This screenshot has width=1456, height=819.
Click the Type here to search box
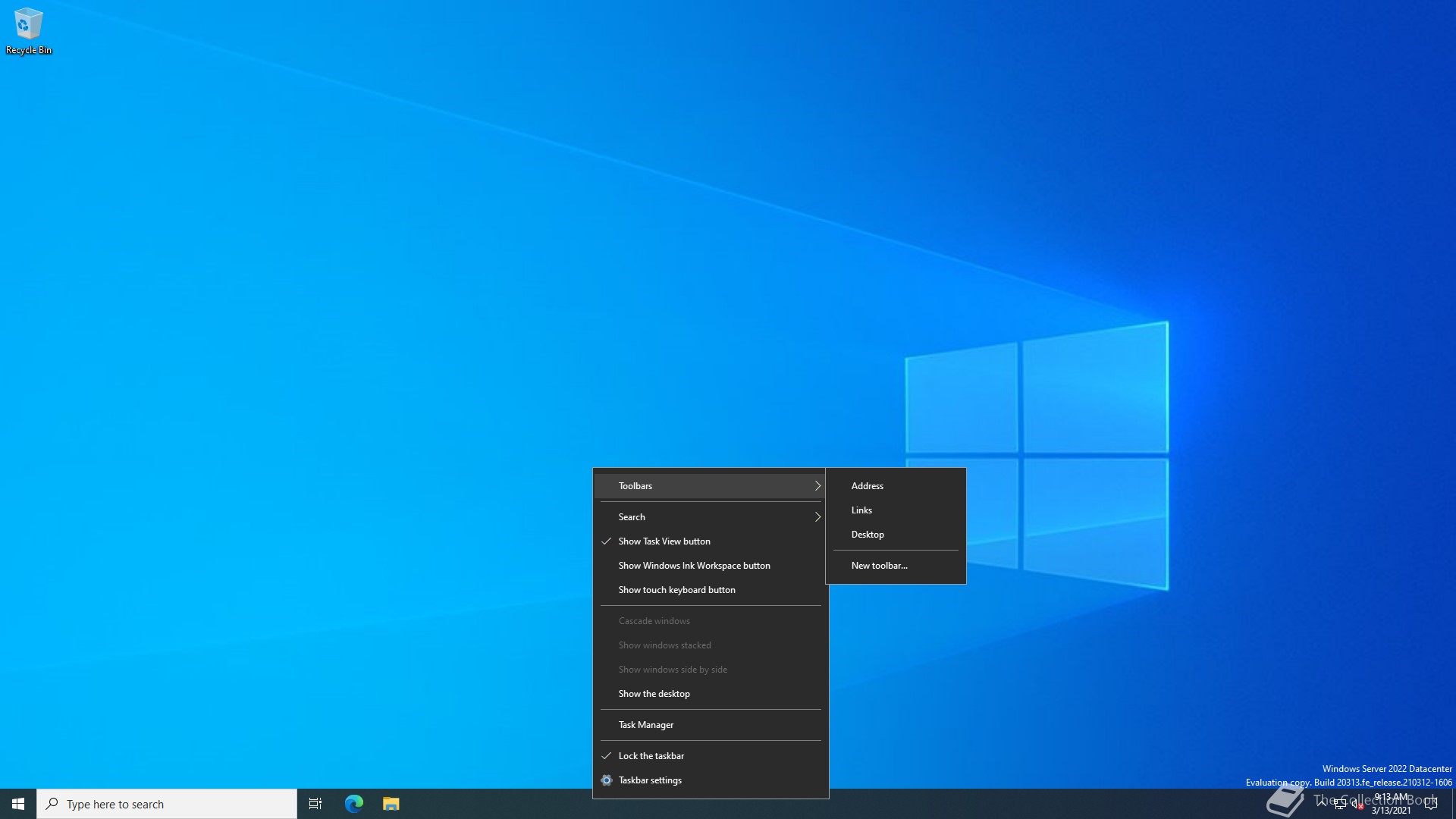167,804
